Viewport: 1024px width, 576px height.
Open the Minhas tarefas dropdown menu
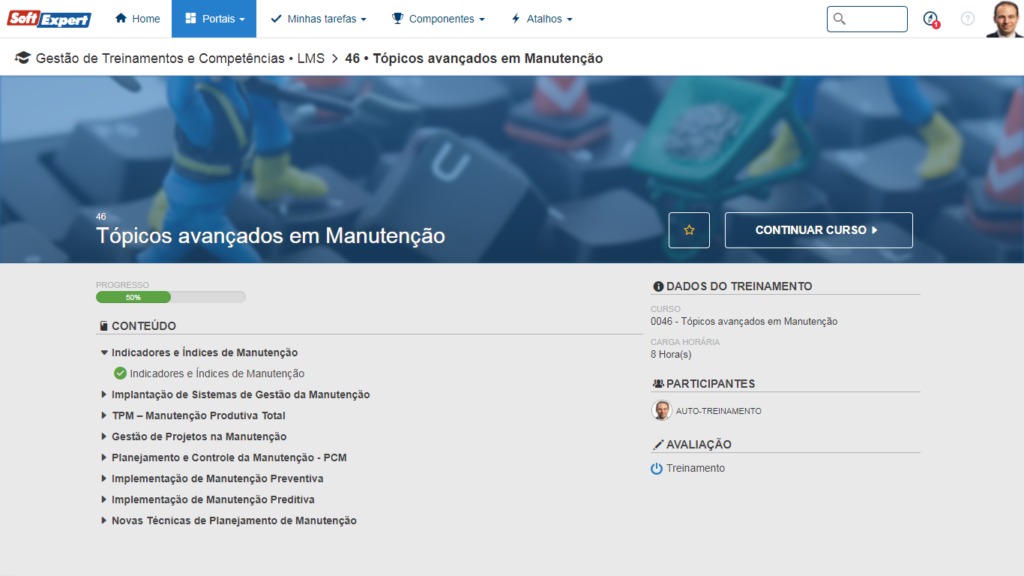[318, 19]
